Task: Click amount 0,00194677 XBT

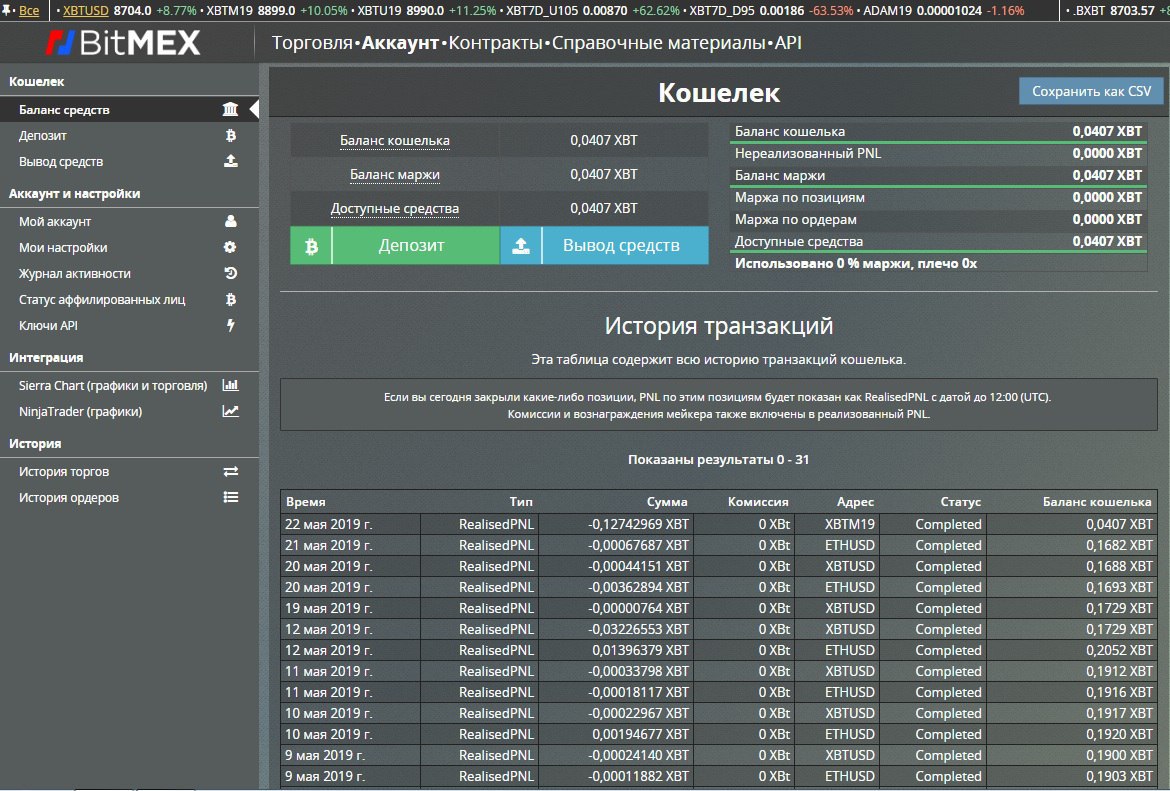Action: pos(641,734)
